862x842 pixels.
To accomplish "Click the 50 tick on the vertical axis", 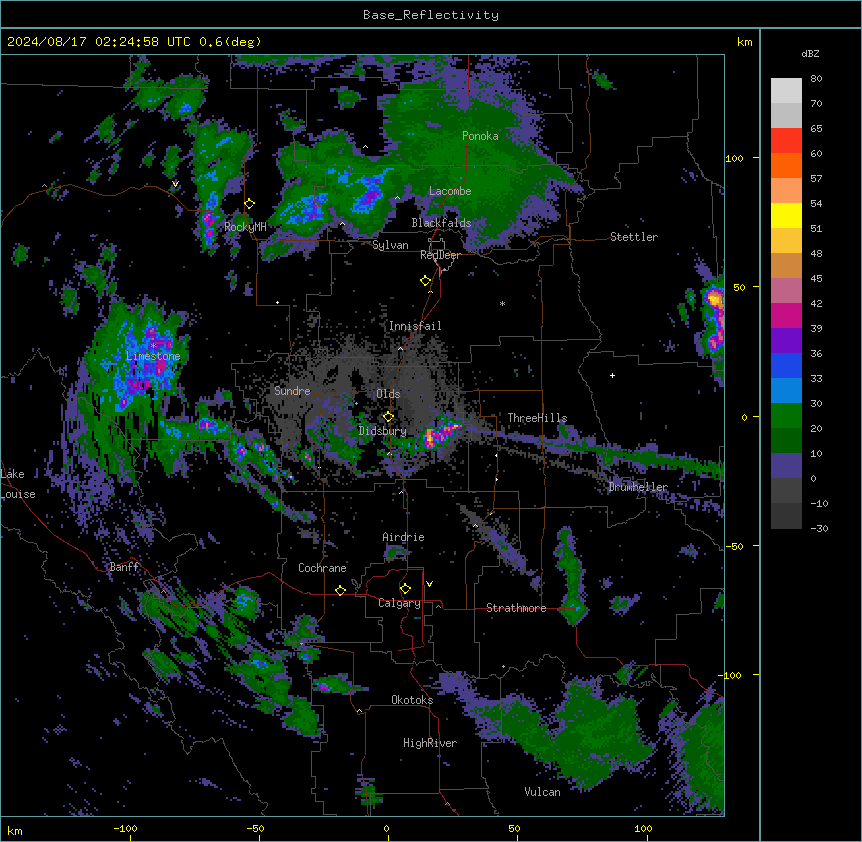I will pos(739,287).
